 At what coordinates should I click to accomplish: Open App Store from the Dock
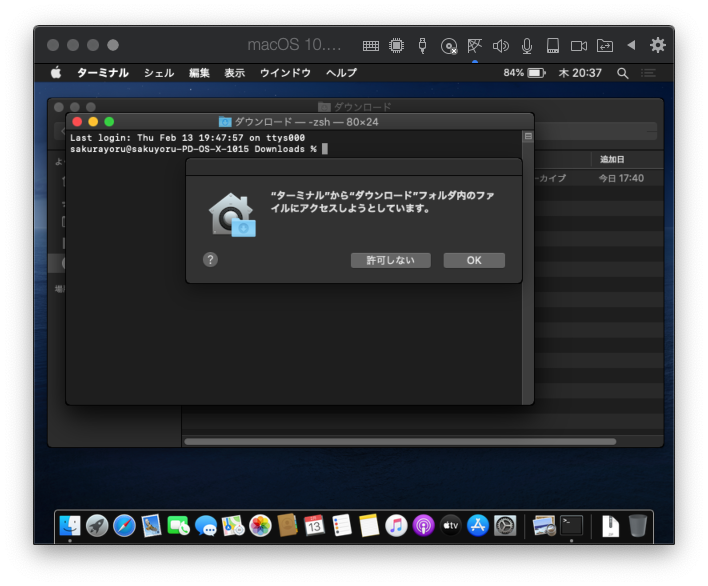pos(478,526)
